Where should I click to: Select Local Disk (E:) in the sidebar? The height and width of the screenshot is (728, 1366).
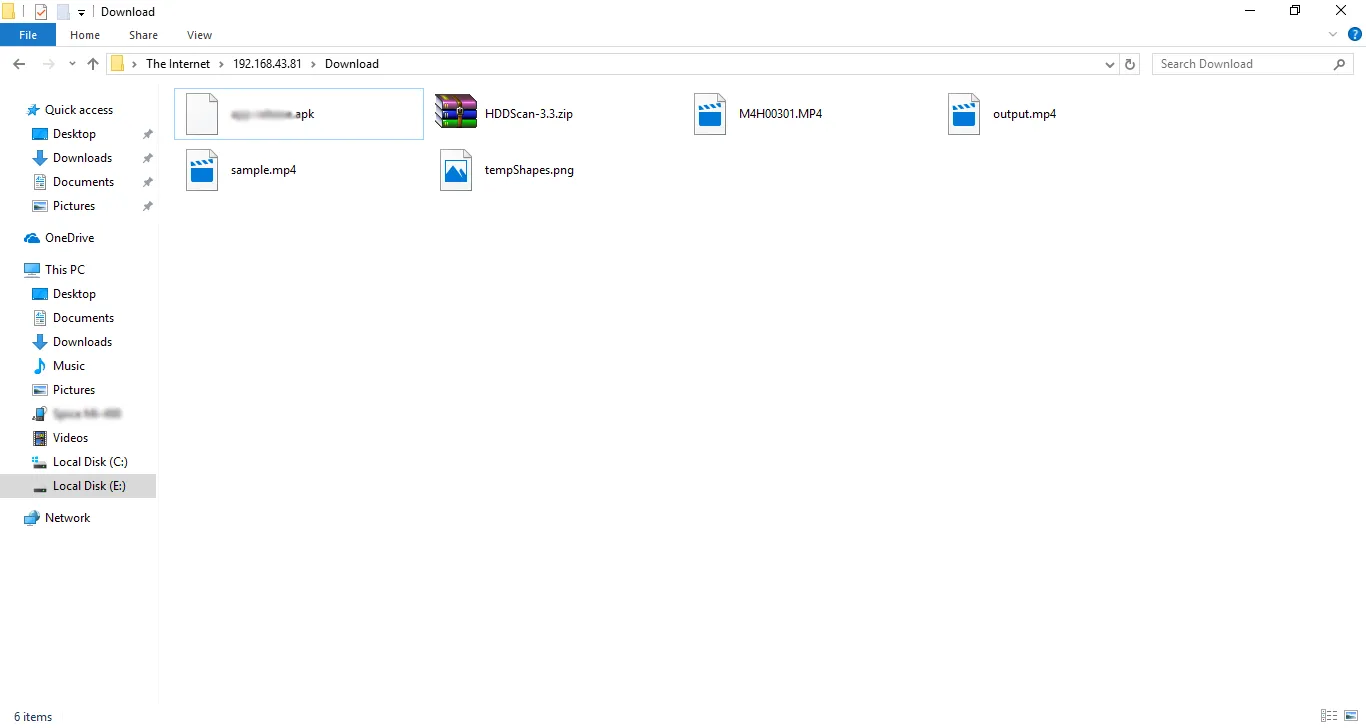80,486
